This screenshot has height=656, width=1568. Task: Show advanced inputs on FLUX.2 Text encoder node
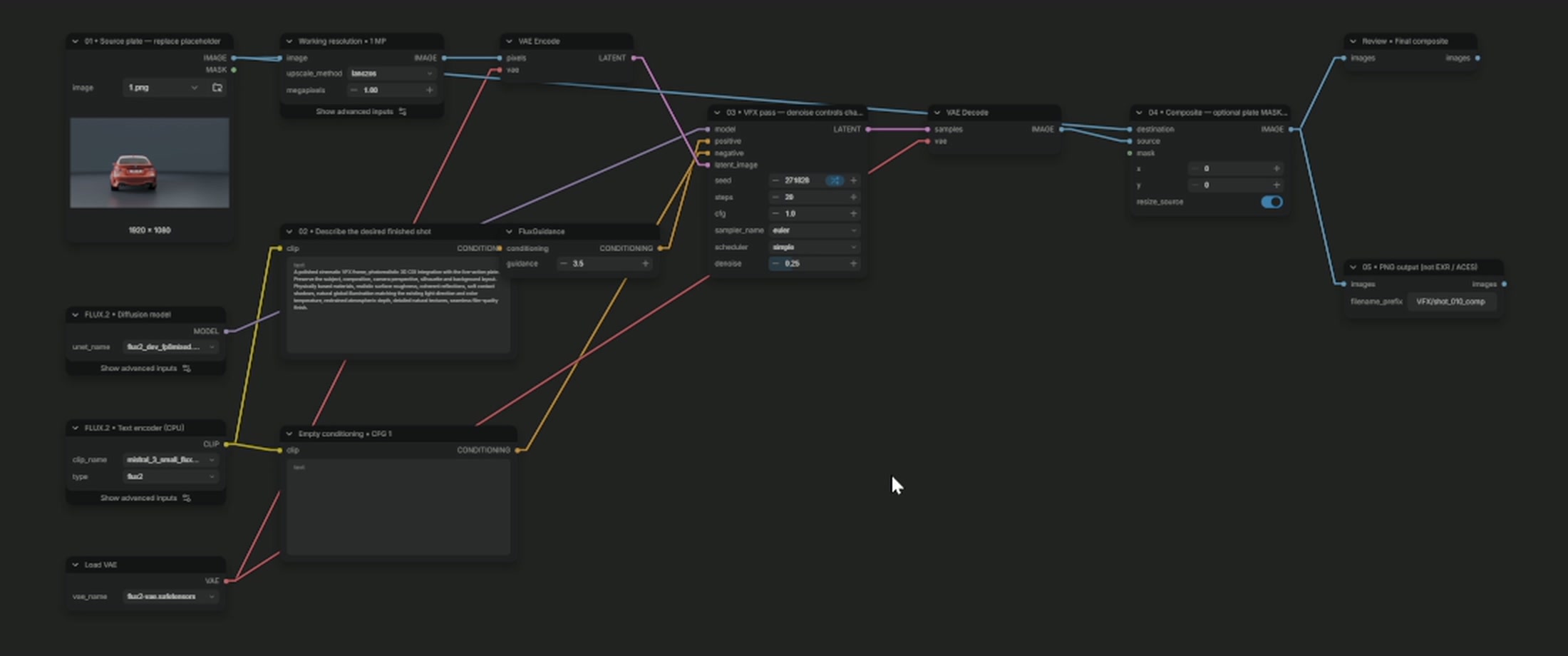point(145,498)
